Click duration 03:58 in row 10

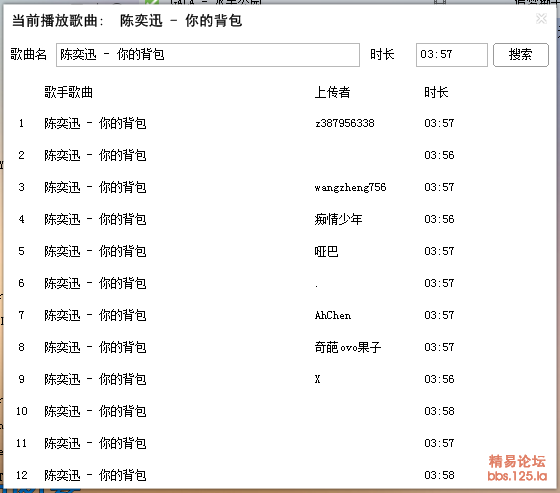pos(439,411)
